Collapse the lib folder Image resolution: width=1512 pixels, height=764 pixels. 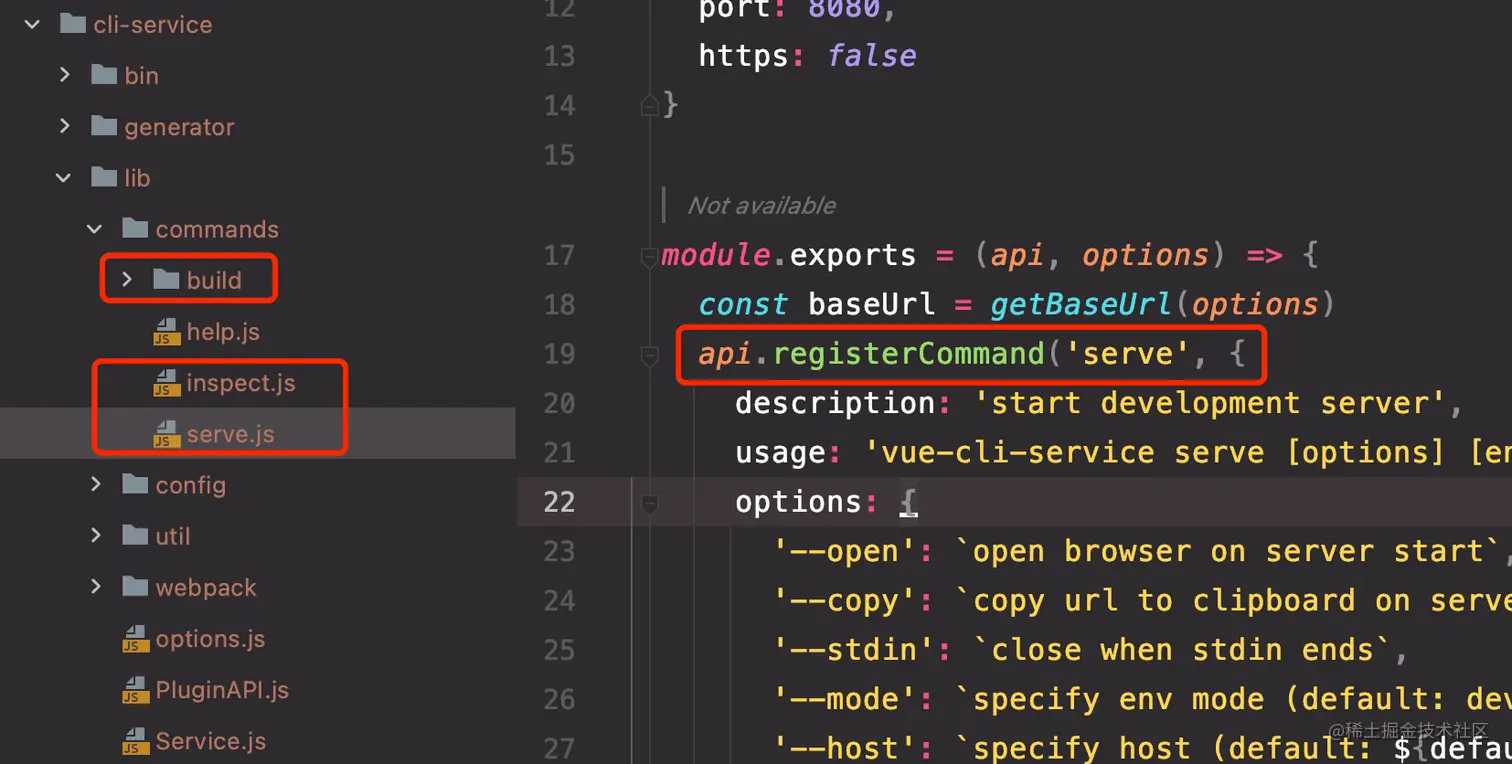pos(64,177)
